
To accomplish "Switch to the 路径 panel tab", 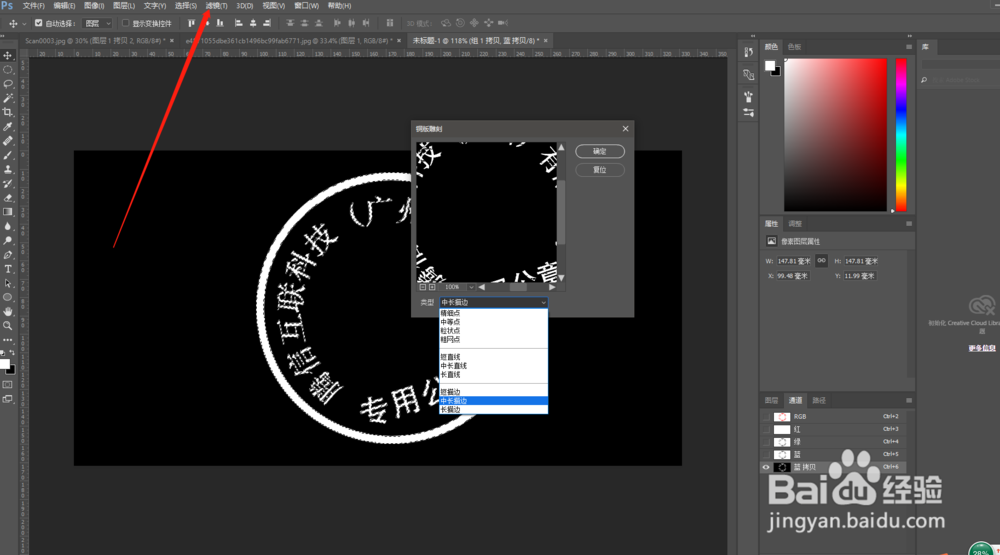I will pyautogui.click(x=820, y=401).
